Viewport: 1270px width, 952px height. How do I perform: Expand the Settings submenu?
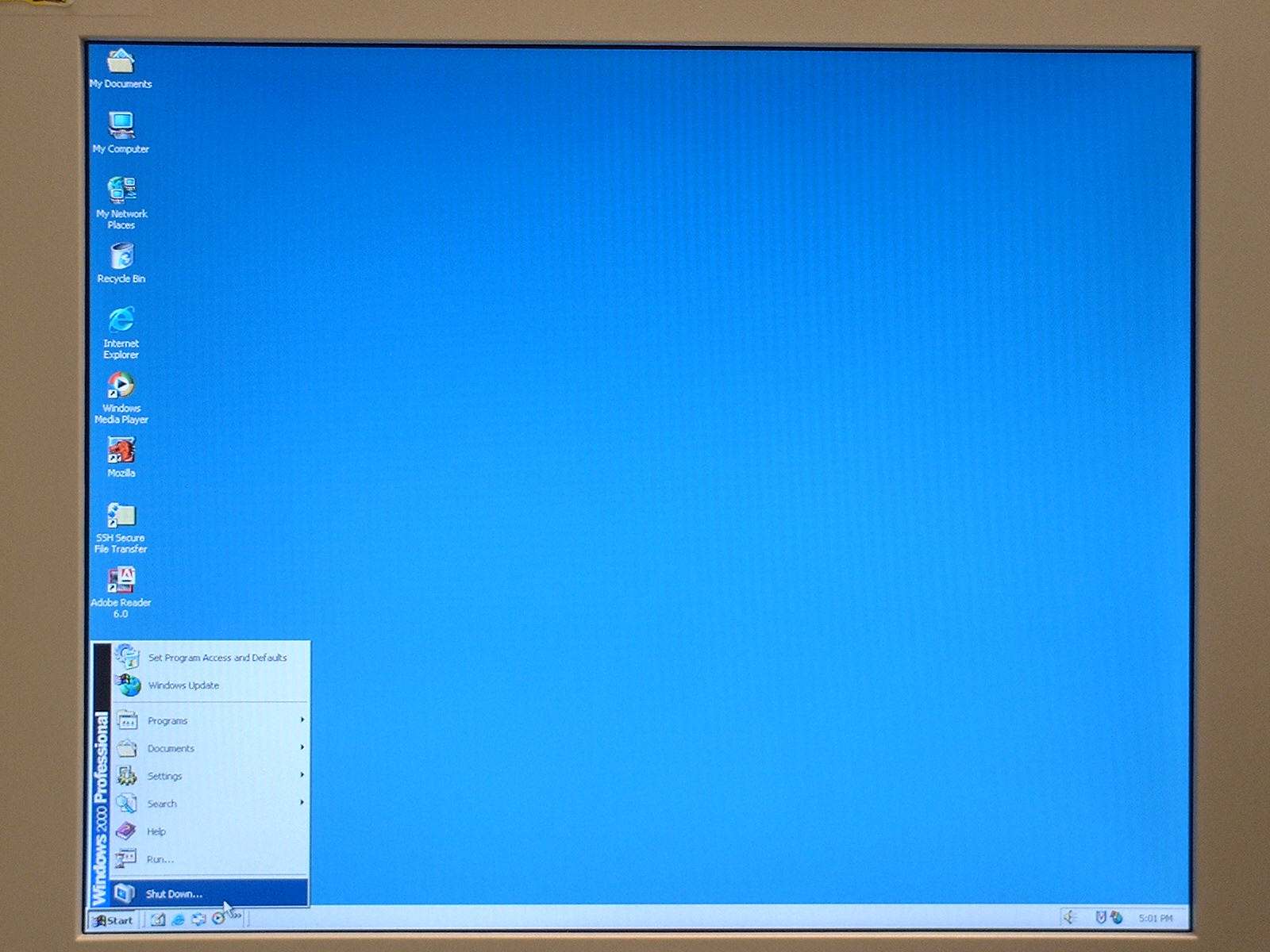[164, 777]
